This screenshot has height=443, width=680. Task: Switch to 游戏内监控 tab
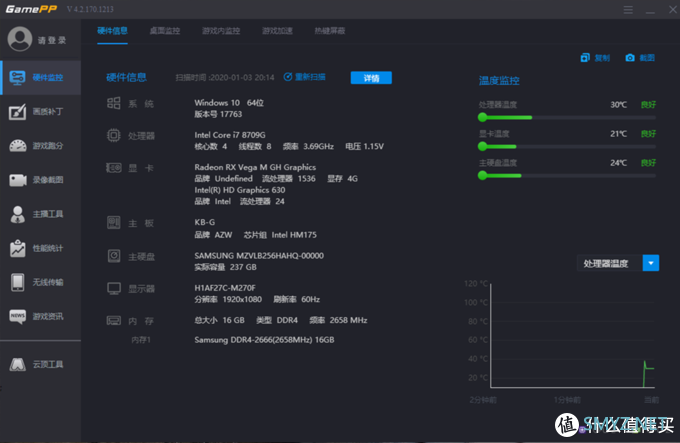click(x=221, y=31)
